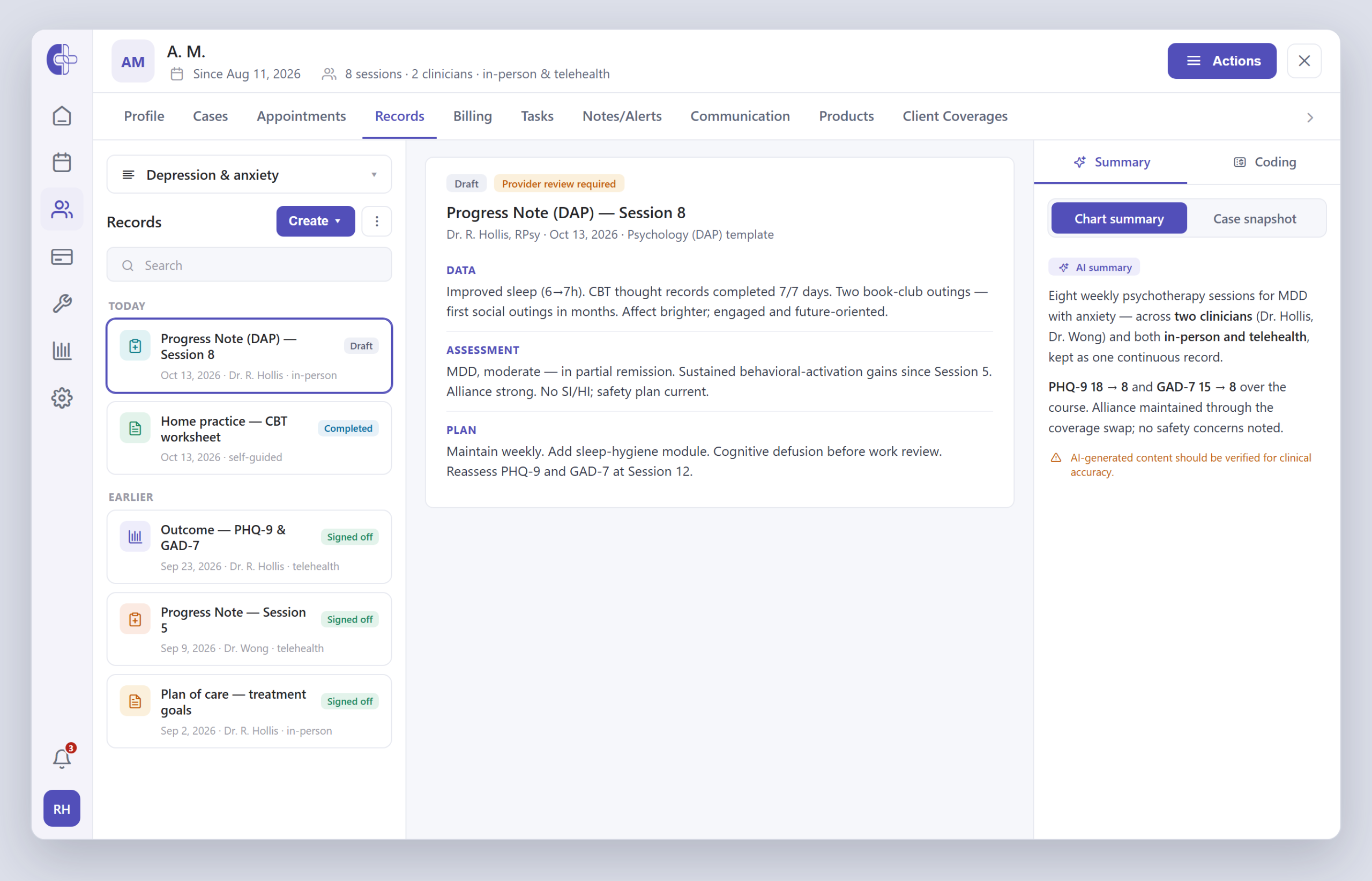Click the people icon beside 8 sessions
The image size is (1372, 881).
[329, 74]
